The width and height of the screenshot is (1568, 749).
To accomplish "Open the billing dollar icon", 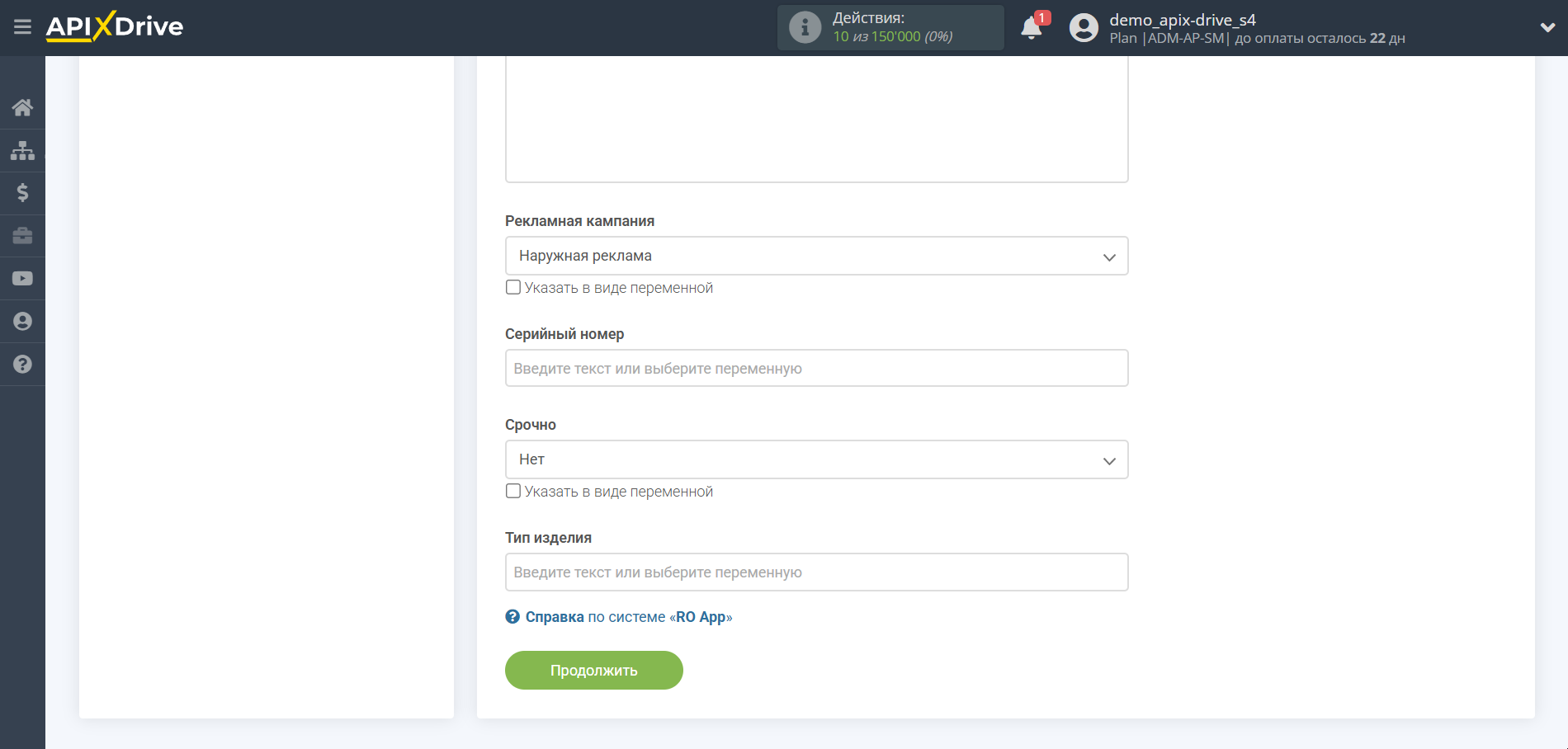I will pos(22,193).
